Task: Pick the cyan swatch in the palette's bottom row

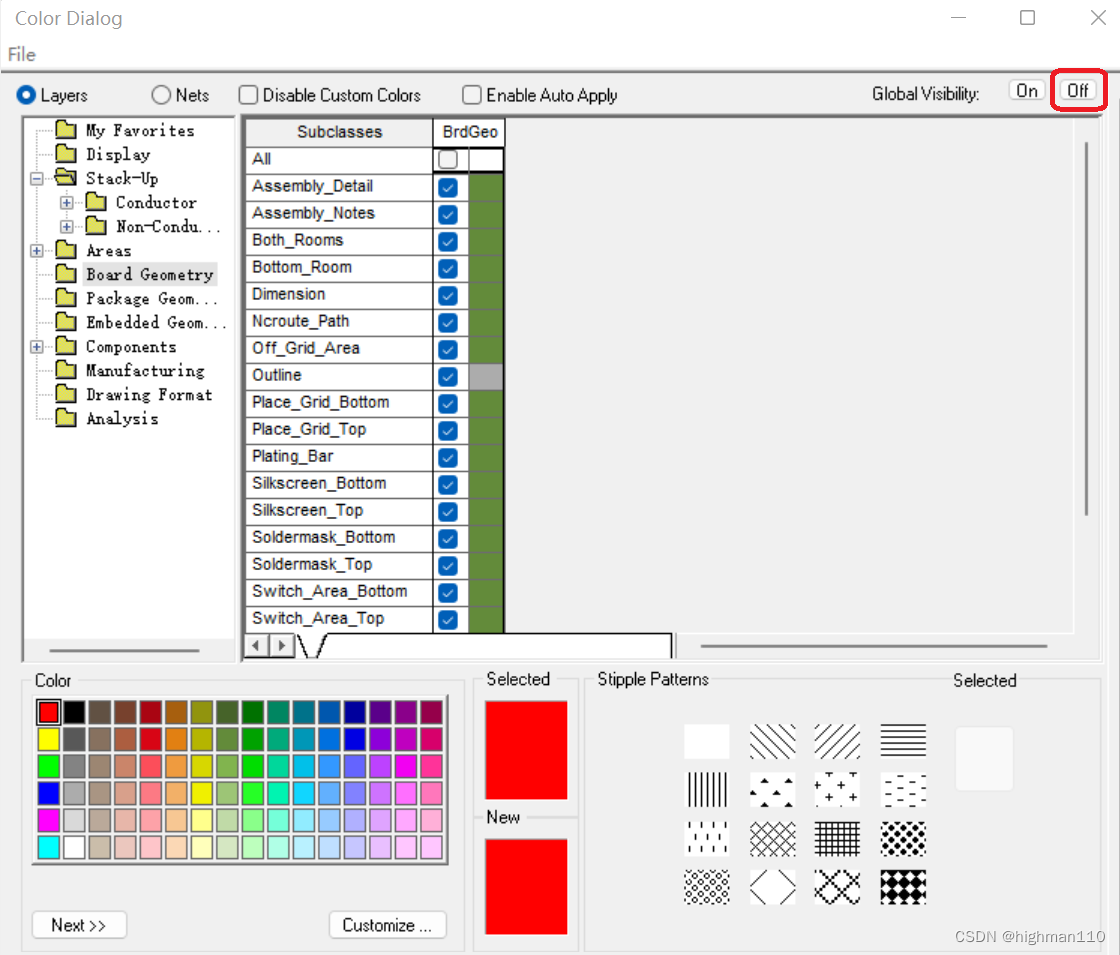Action: pyautogui.click(x=49, y=847)
